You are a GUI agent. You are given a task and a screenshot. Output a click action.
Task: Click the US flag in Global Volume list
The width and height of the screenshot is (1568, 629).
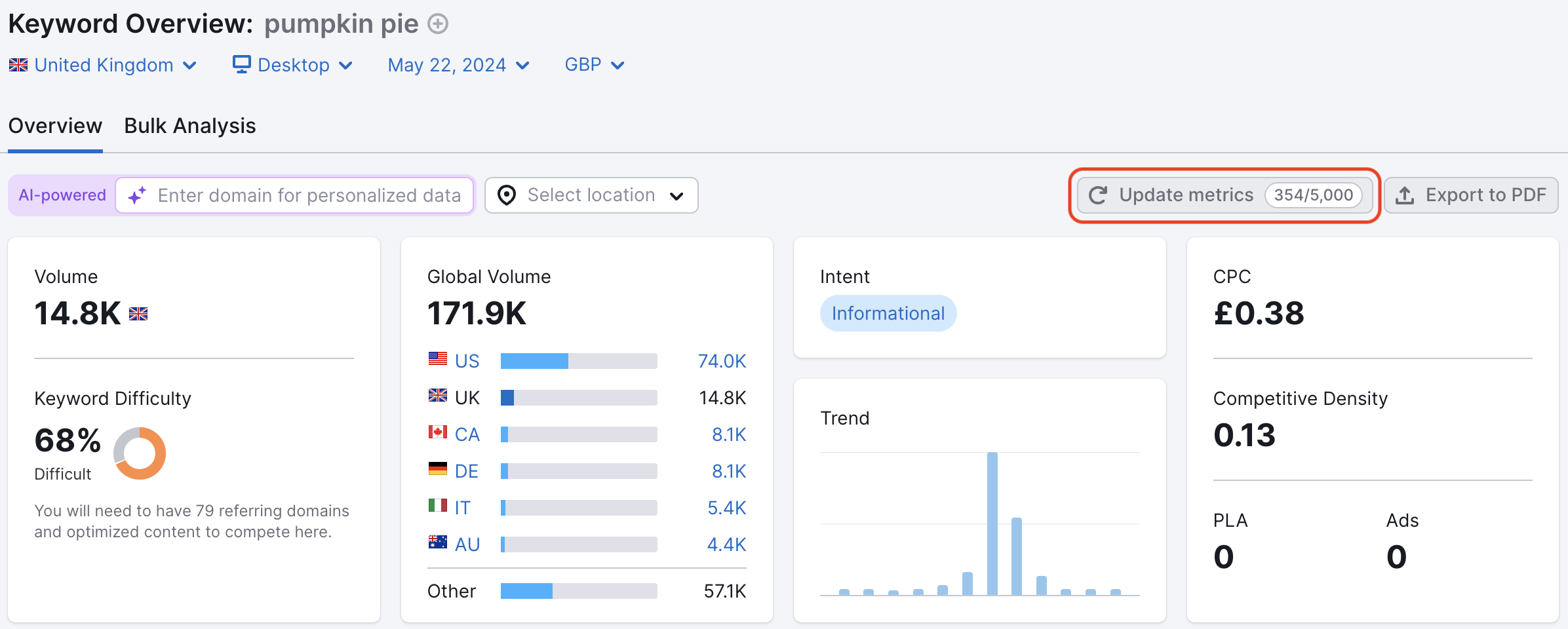pyautogui.click(x=437, y=359)
